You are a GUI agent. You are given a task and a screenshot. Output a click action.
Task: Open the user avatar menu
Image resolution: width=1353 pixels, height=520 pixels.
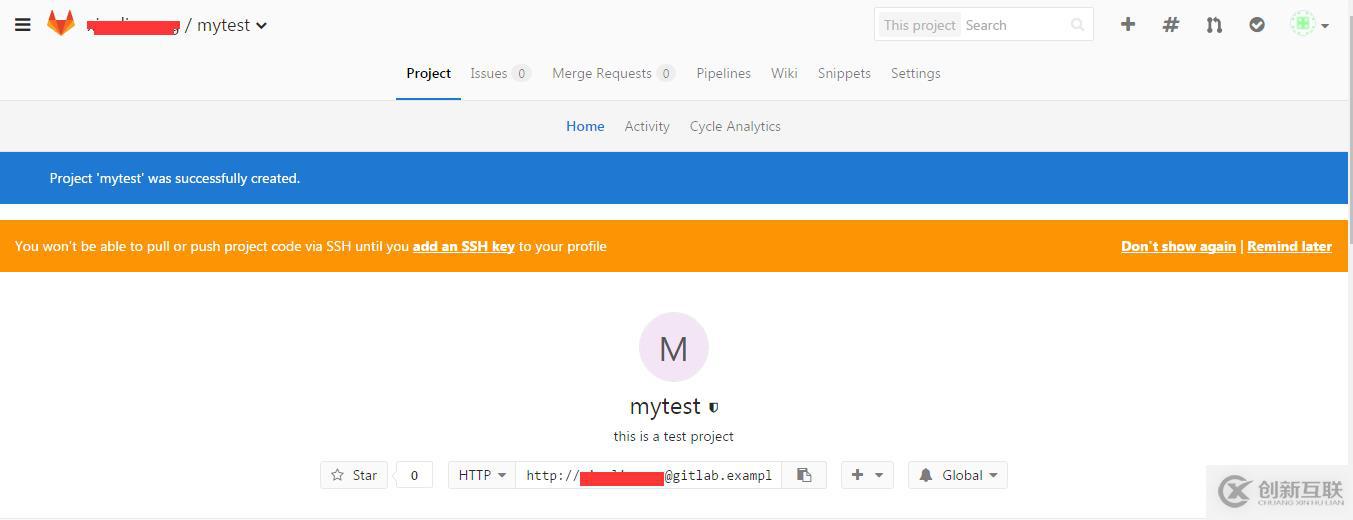click(x=1309, y=25)
